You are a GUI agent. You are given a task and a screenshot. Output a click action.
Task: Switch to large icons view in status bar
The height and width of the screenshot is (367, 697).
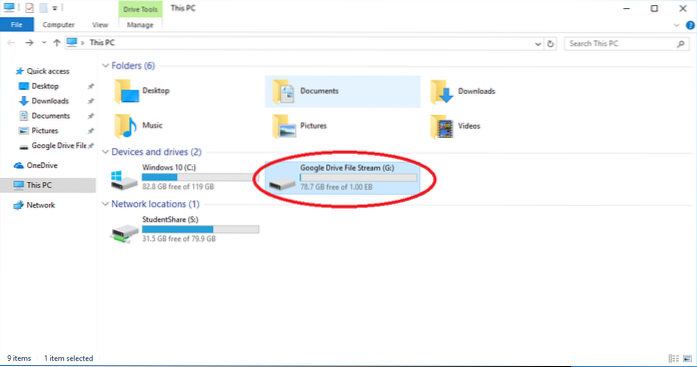point(687,359)
